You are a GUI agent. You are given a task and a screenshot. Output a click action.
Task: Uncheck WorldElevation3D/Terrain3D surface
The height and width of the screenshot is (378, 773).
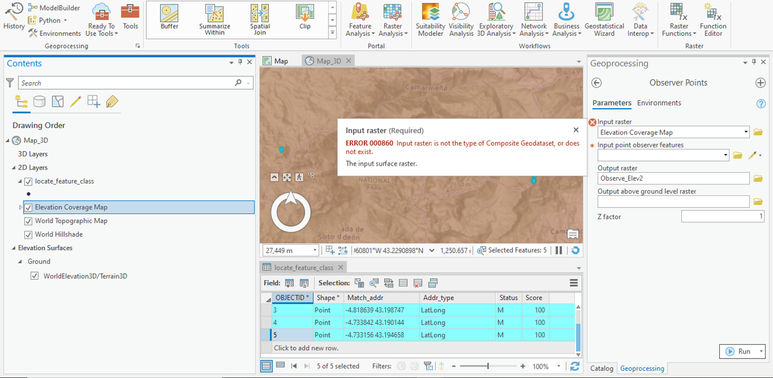pyautogui.click(x=35, y=276)
